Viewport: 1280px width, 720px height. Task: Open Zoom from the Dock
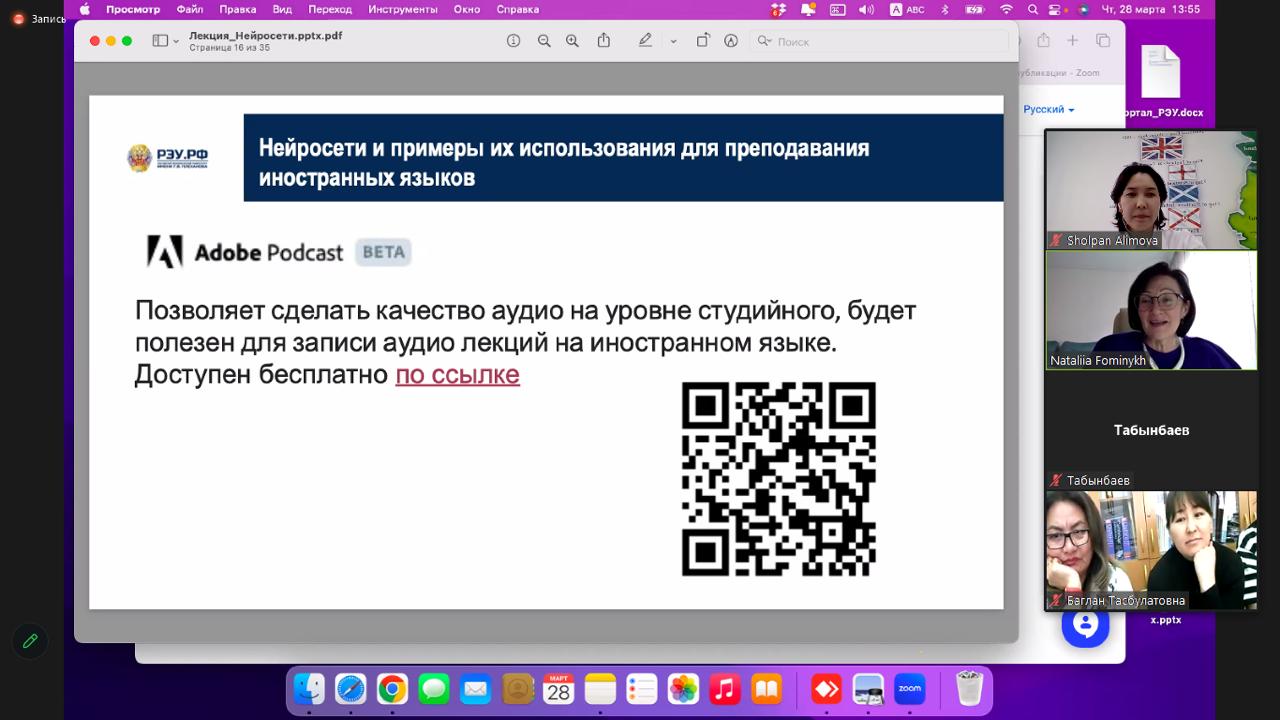(909, 689)
